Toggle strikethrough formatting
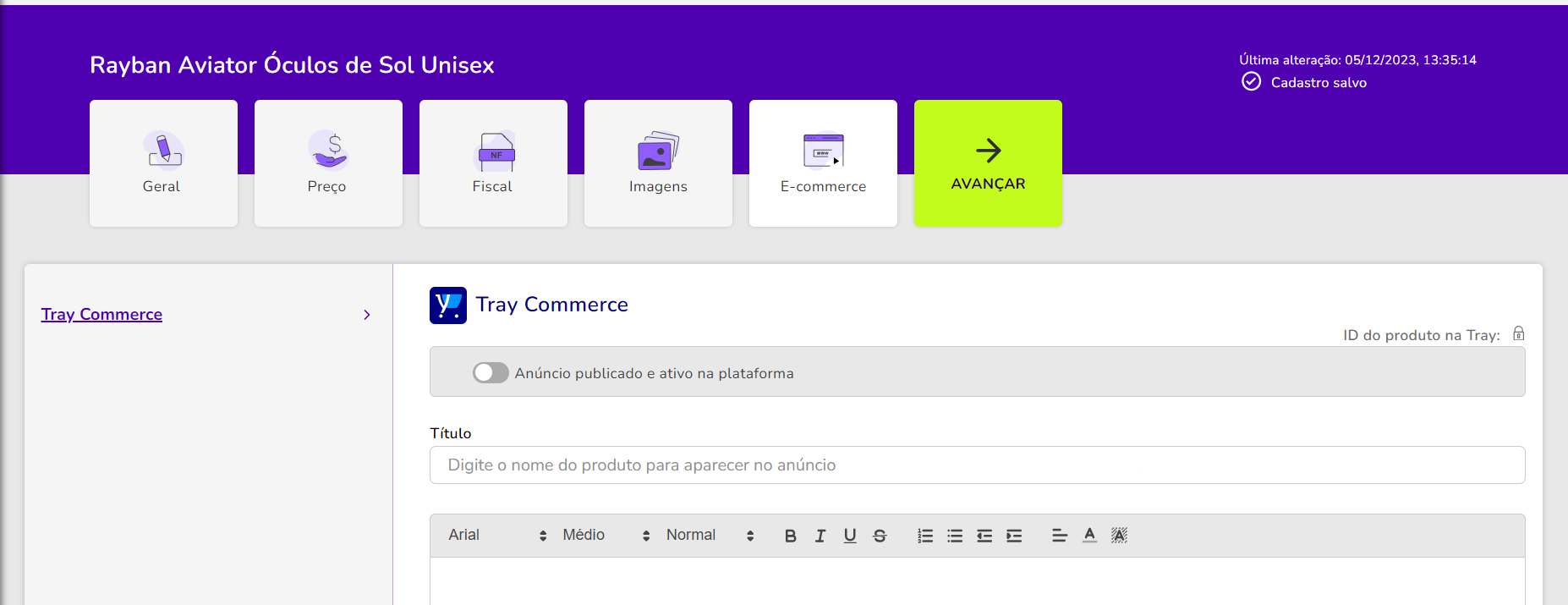 [x=880, y=536]
